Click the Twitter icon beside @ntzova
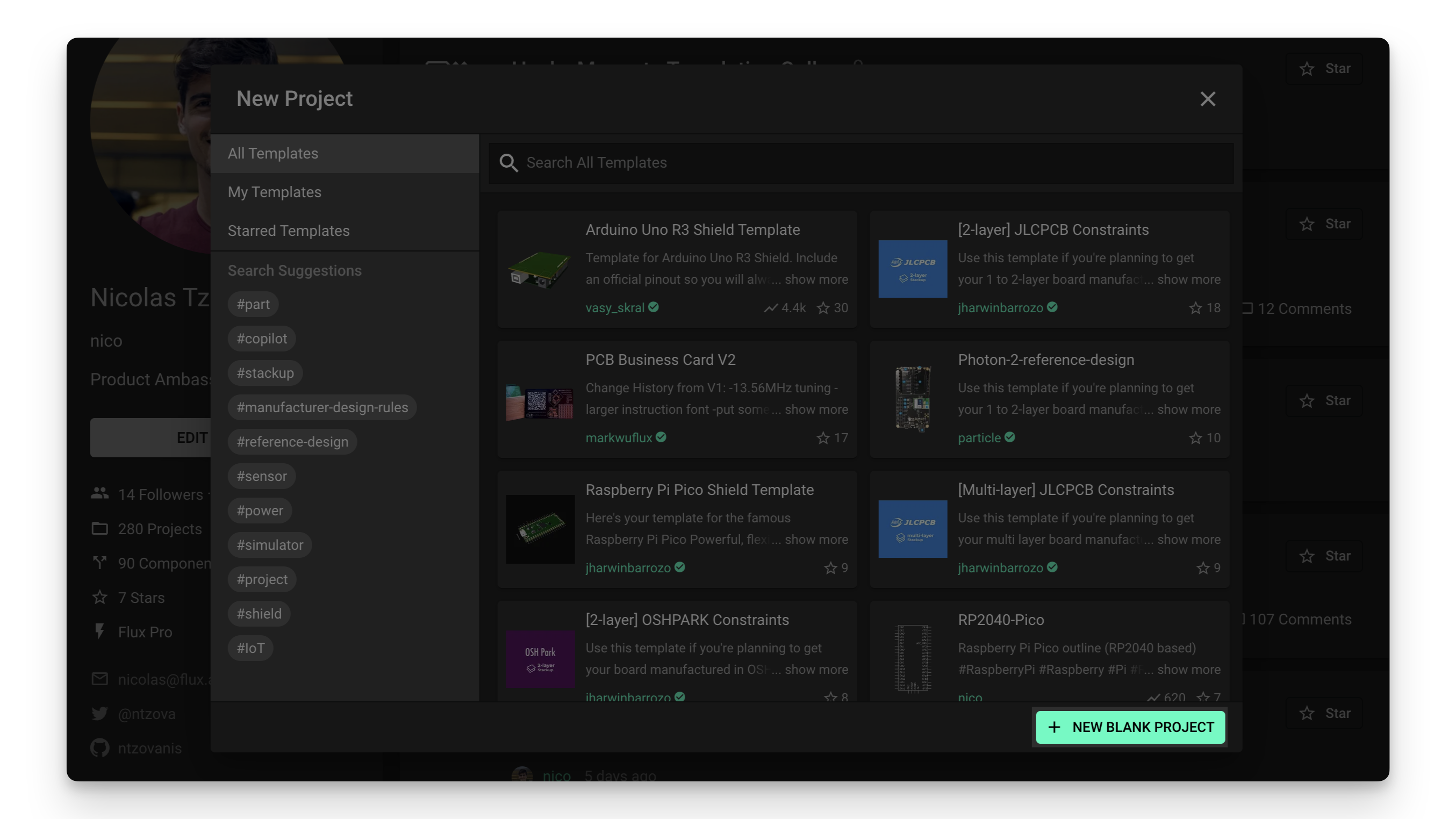This screenshot has height=819, width=1456. pos(99,713)
